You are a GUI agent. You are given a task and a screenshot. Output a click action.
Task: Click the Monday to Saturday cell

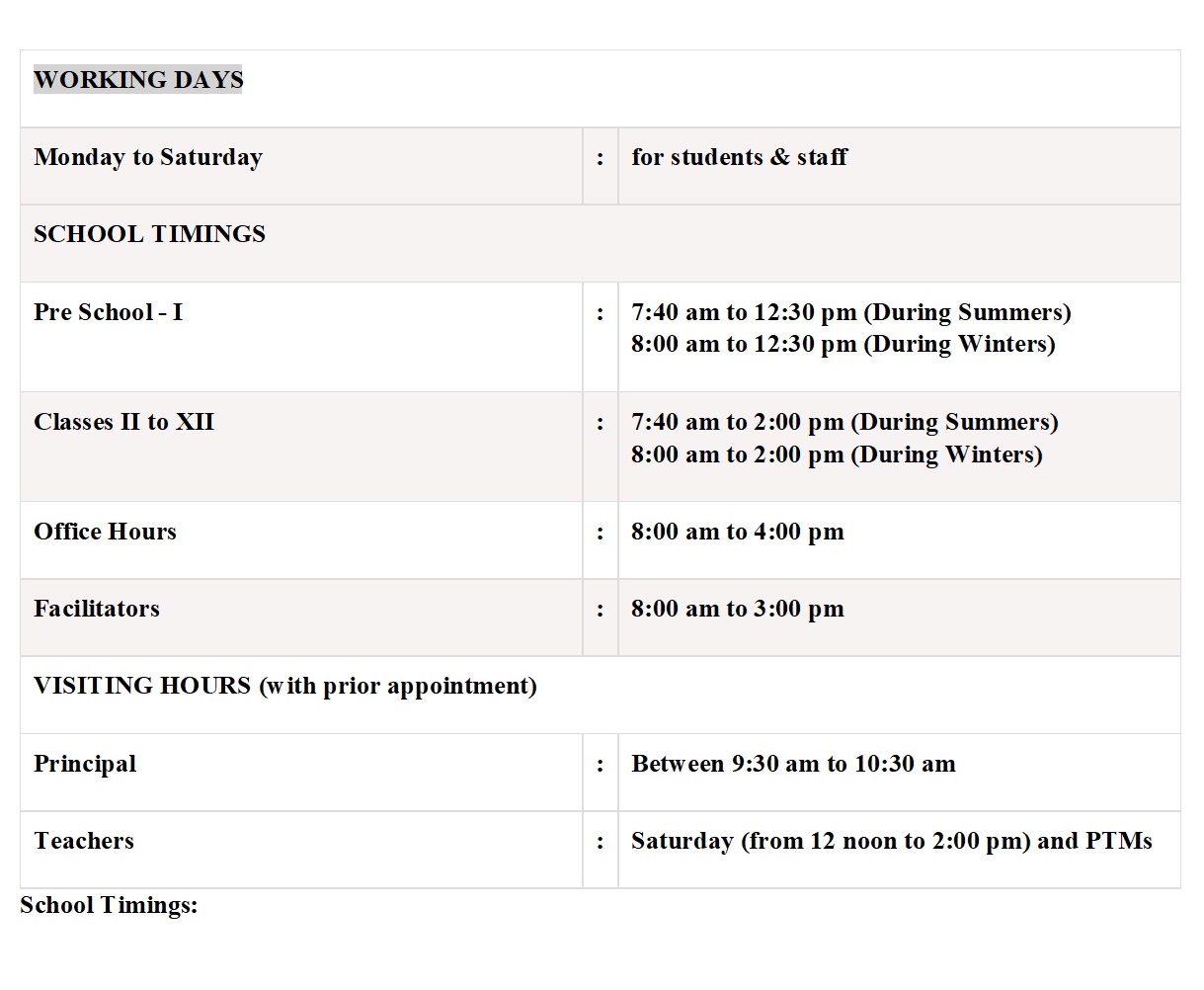pos(148,157)
